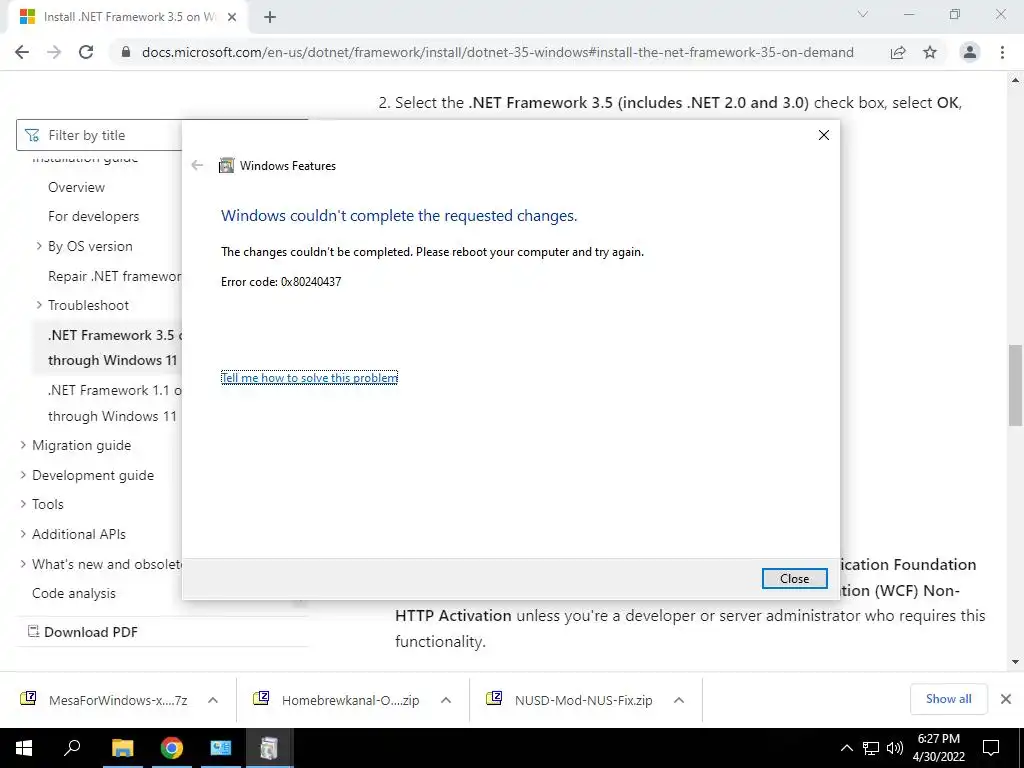Show hidden system tray icons
The width and height of the screenshot is (1024, 768).
(x=846, y=748)
